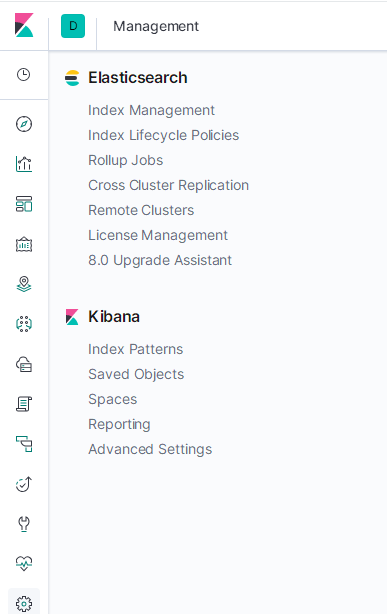Open the Uptime icon in sidebar
The width and height of the screenshot is (387, 614).
pyautogui.click(x=24, y=484)
